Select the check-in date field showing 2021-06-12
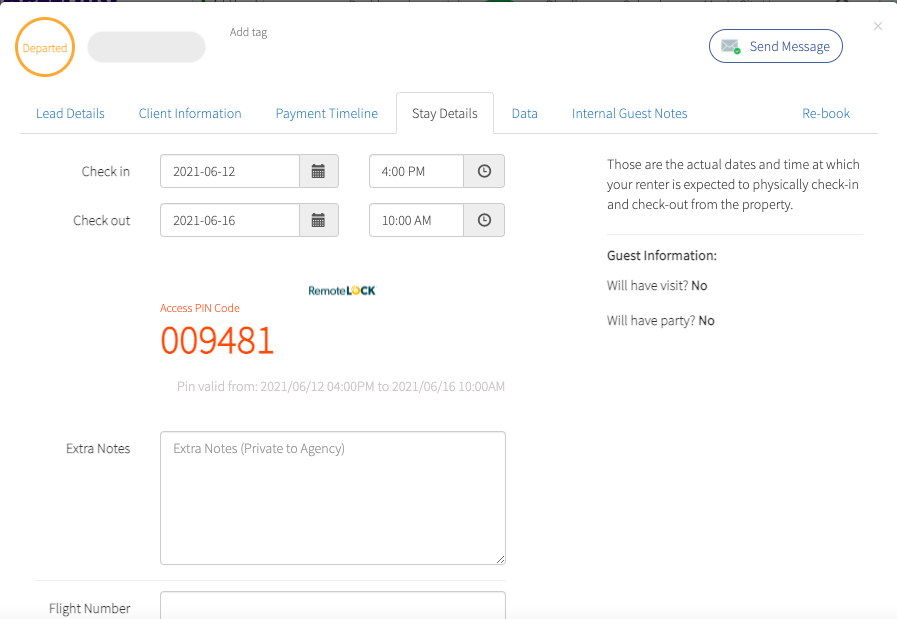The height and width of the screenshot is (619, 897). click(229, 170)
